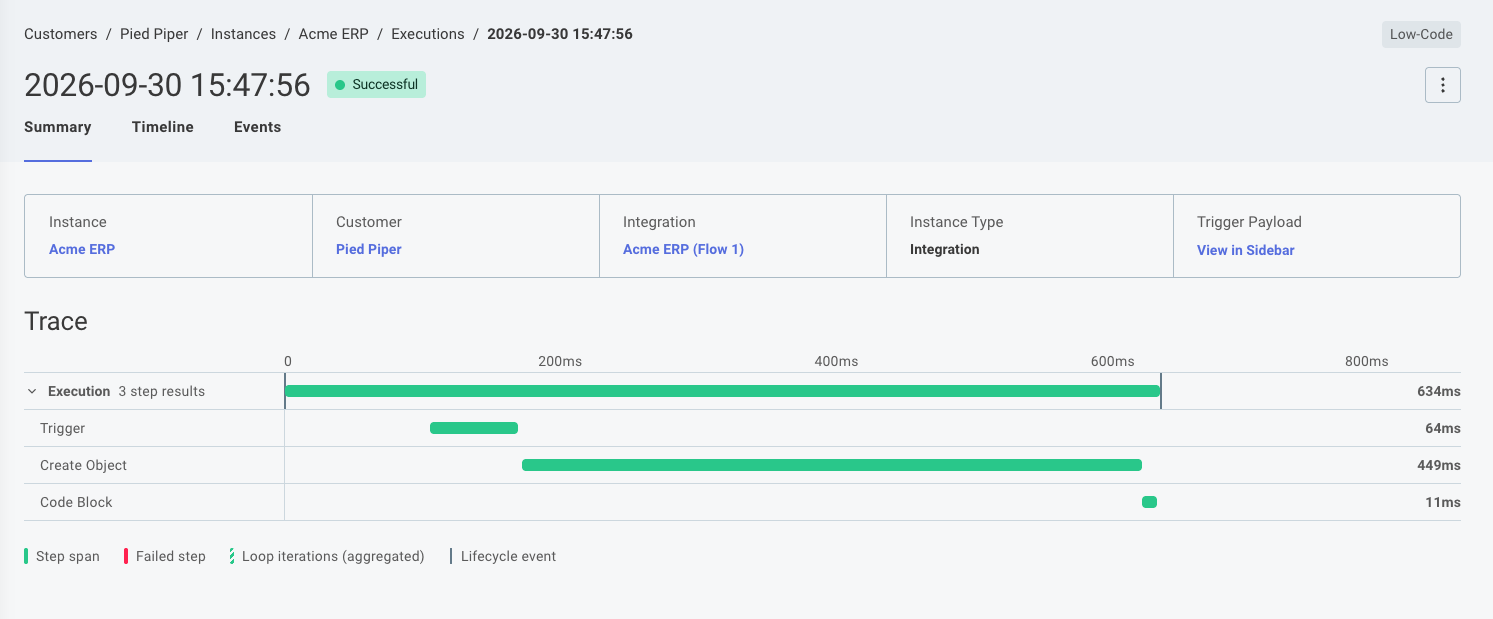Image resolution: width=1493 pixels, height=619 pixels.
Task: Click the end lifecycle event marker line
Action: tap(1161, 391)
